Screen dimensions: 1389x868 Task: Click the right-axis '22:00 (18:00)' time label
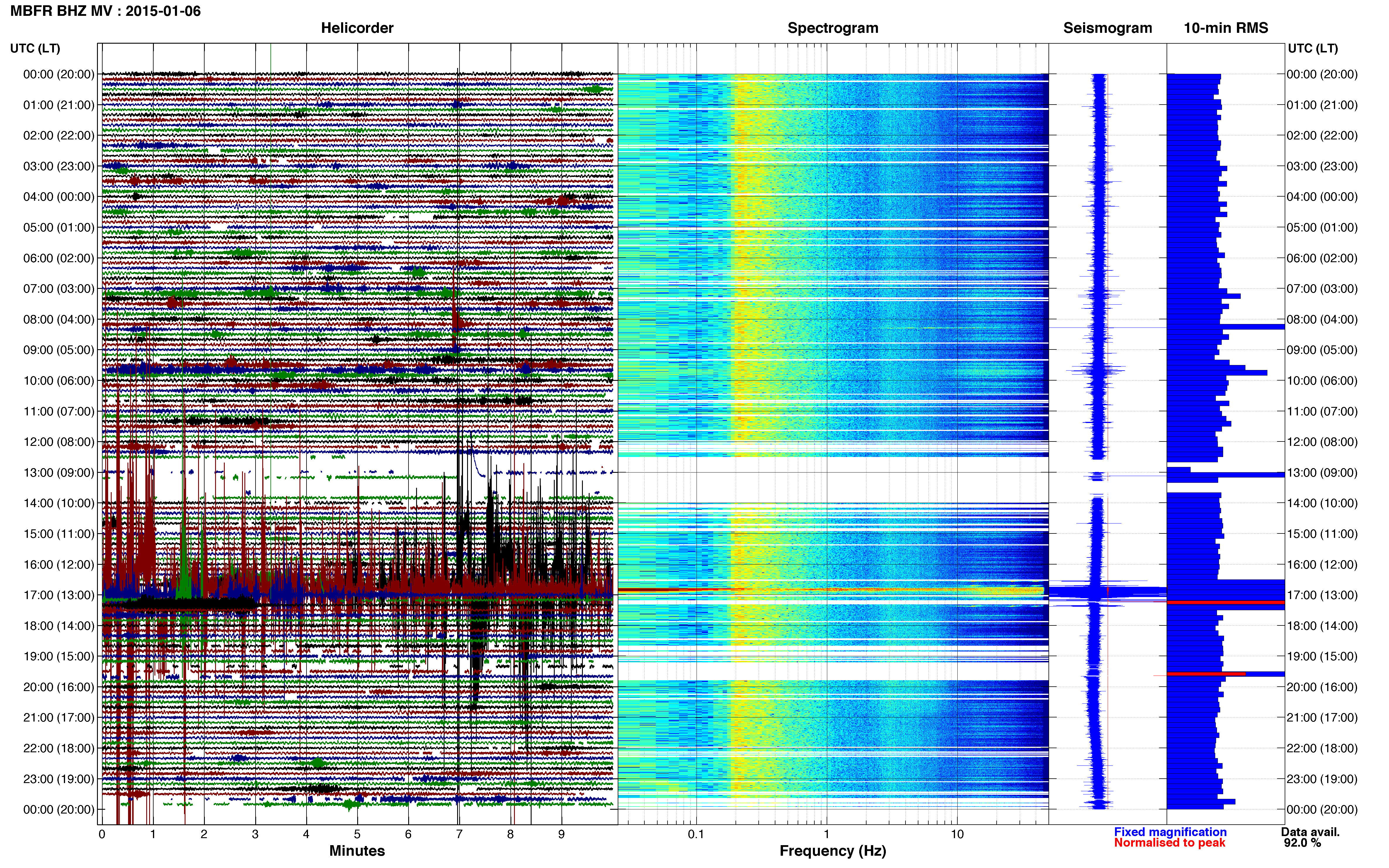tap(1322, 748)
